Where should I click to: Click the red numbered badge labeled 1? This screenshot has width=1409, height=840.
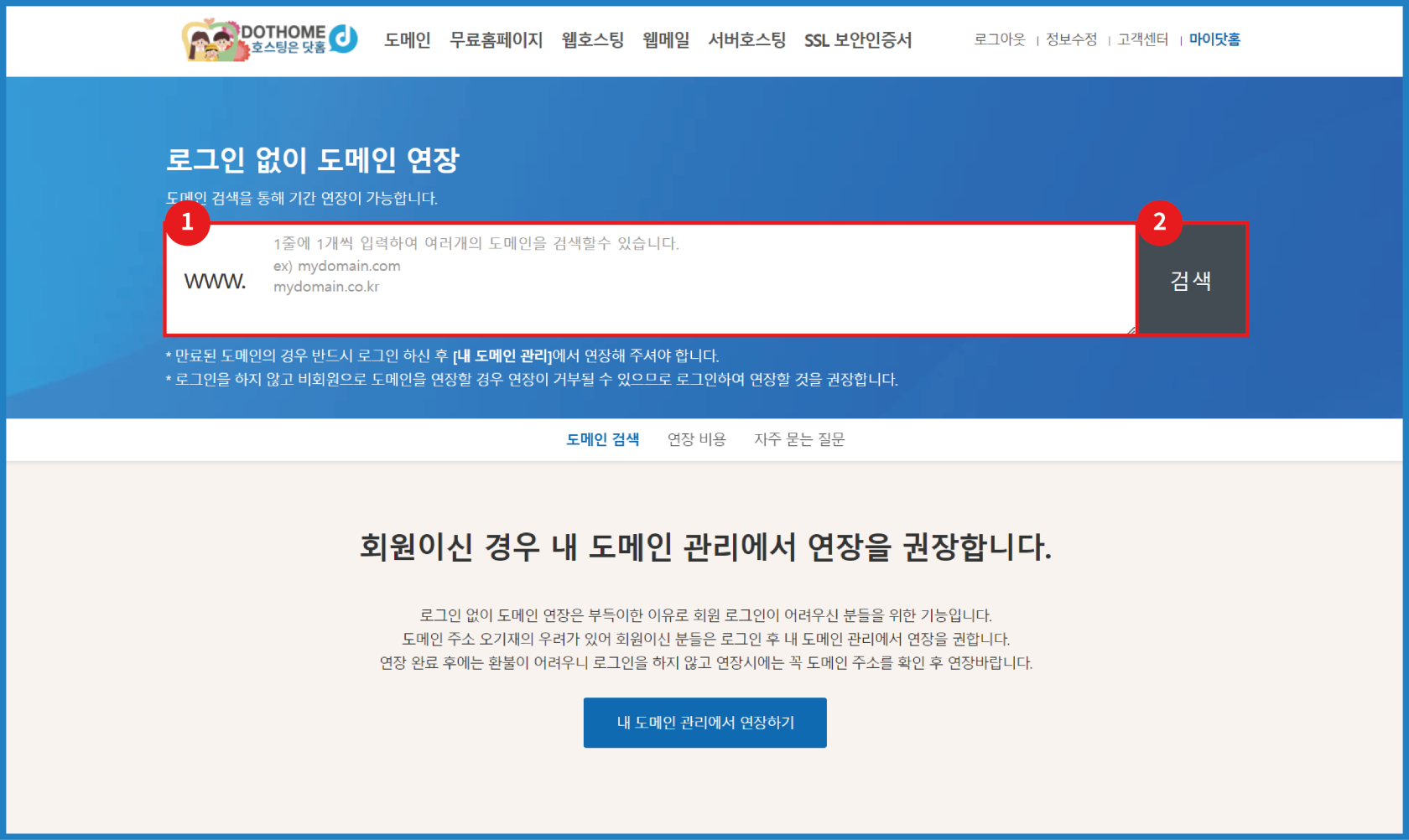pos(189,224)
